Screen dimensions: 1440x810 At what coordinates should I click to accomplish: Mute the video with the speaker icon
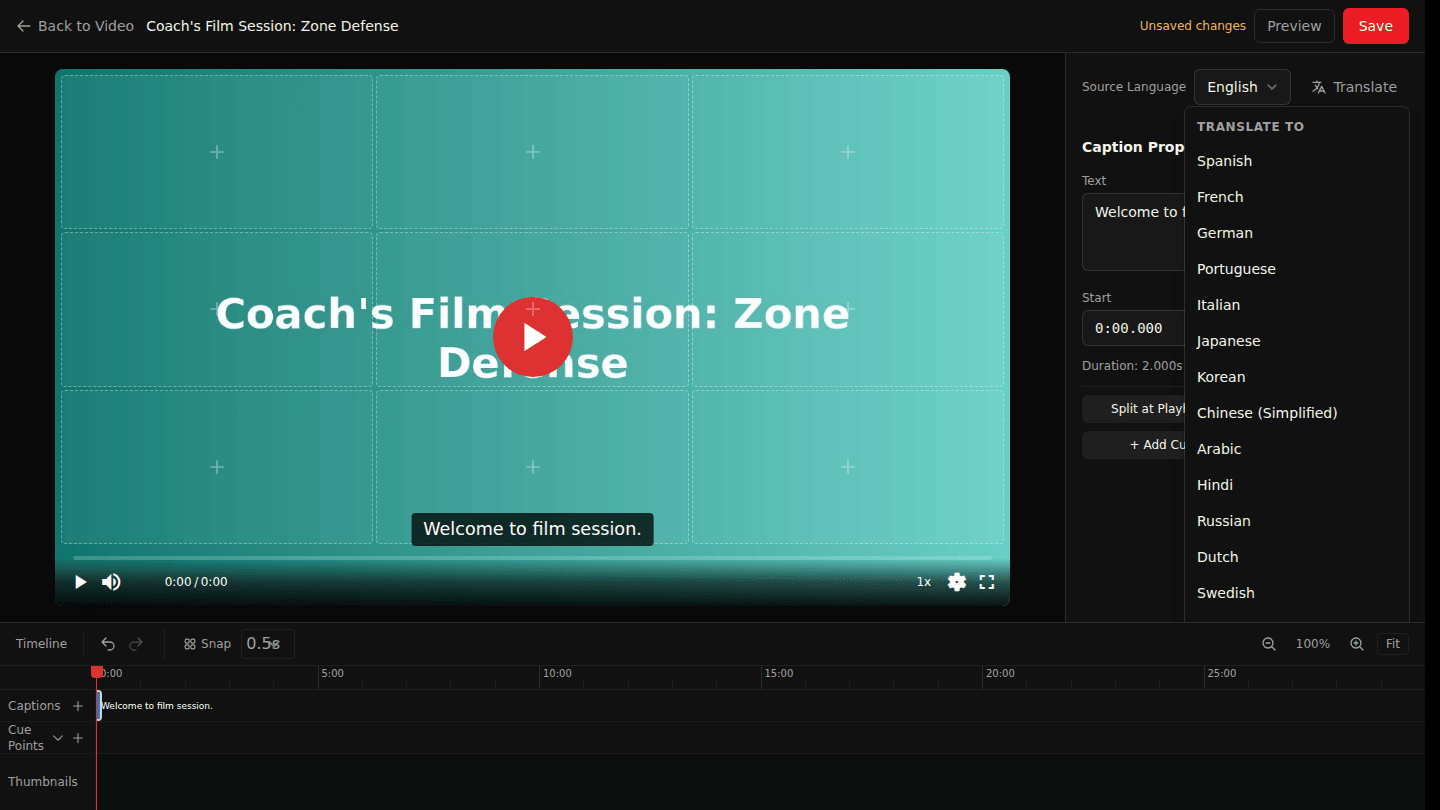pos(111,582)
